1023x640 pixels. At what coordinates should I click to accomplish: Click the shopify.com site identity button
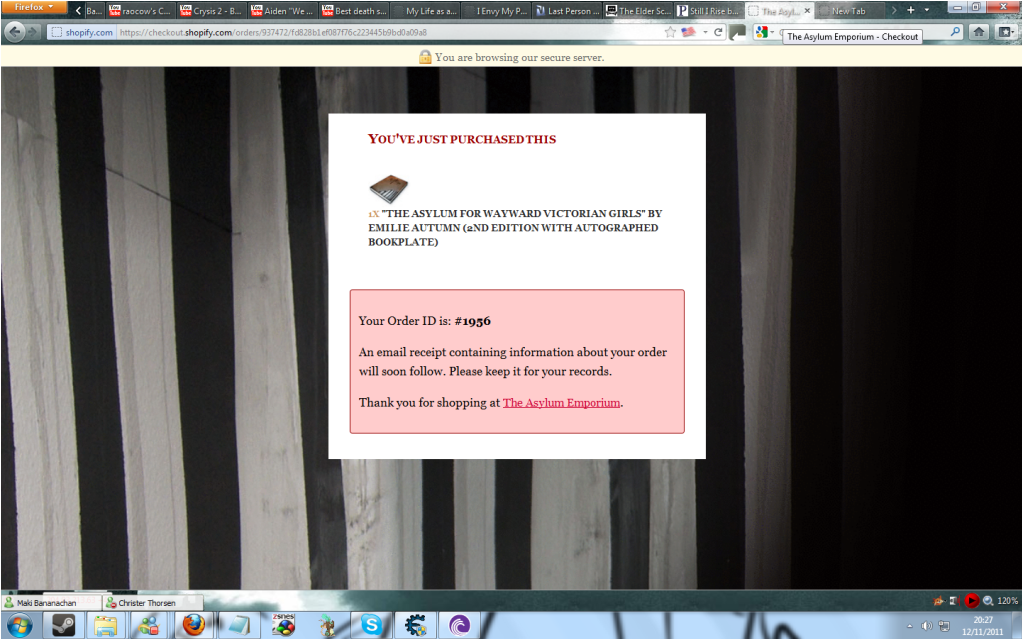click(82, 32)
